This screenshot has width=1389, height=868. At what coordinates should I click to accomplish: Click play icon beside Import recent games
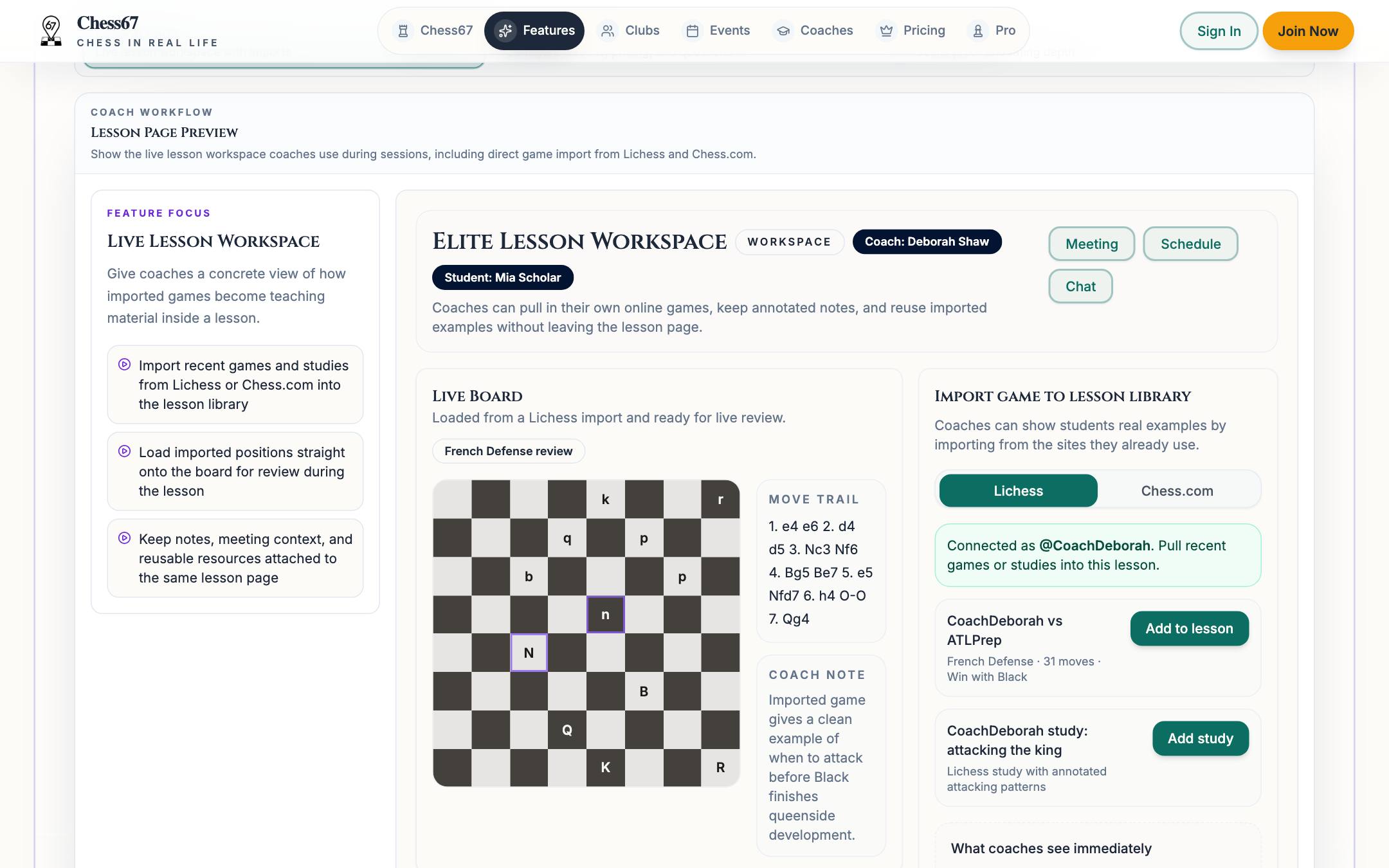click(125, 365)
